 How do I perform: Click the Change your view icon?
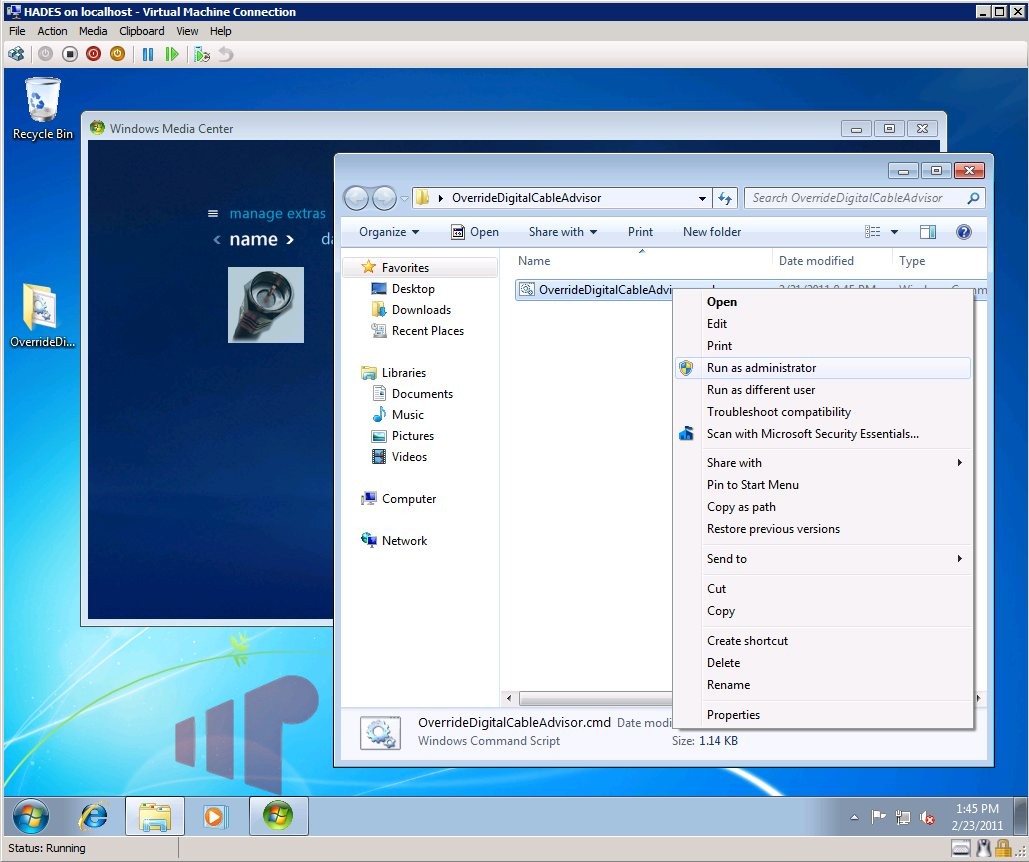pos(872,232)
